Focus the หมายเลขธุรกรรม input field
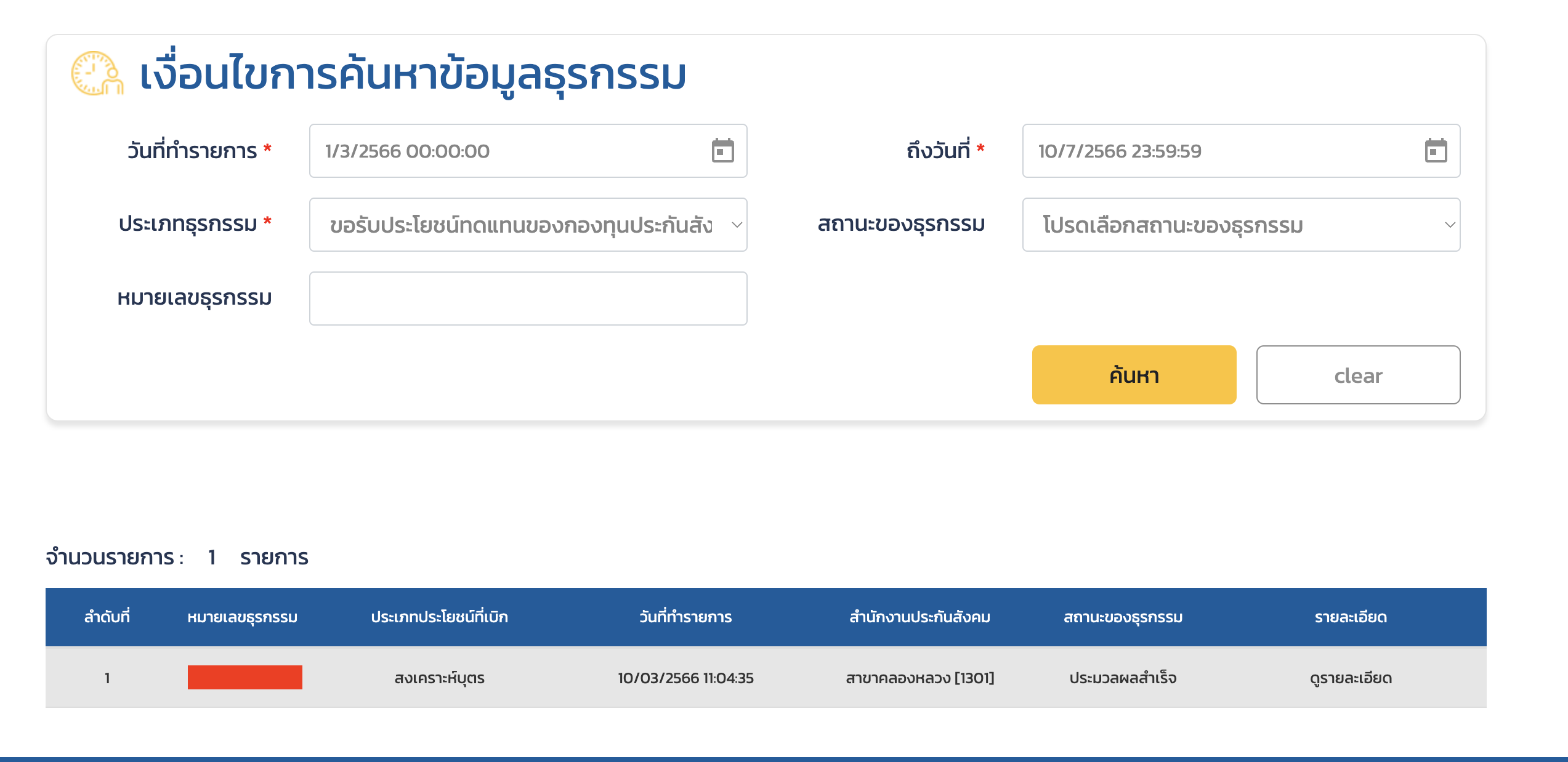The width and height of the screenshot is (1568, 762). pos(528,299)
